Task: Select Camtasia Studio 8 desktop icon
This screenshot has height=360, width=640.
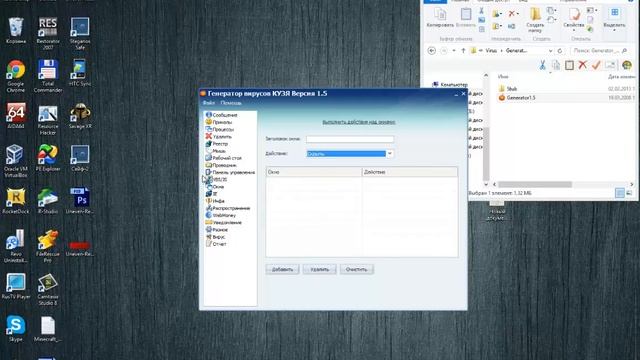Action: 48,289
